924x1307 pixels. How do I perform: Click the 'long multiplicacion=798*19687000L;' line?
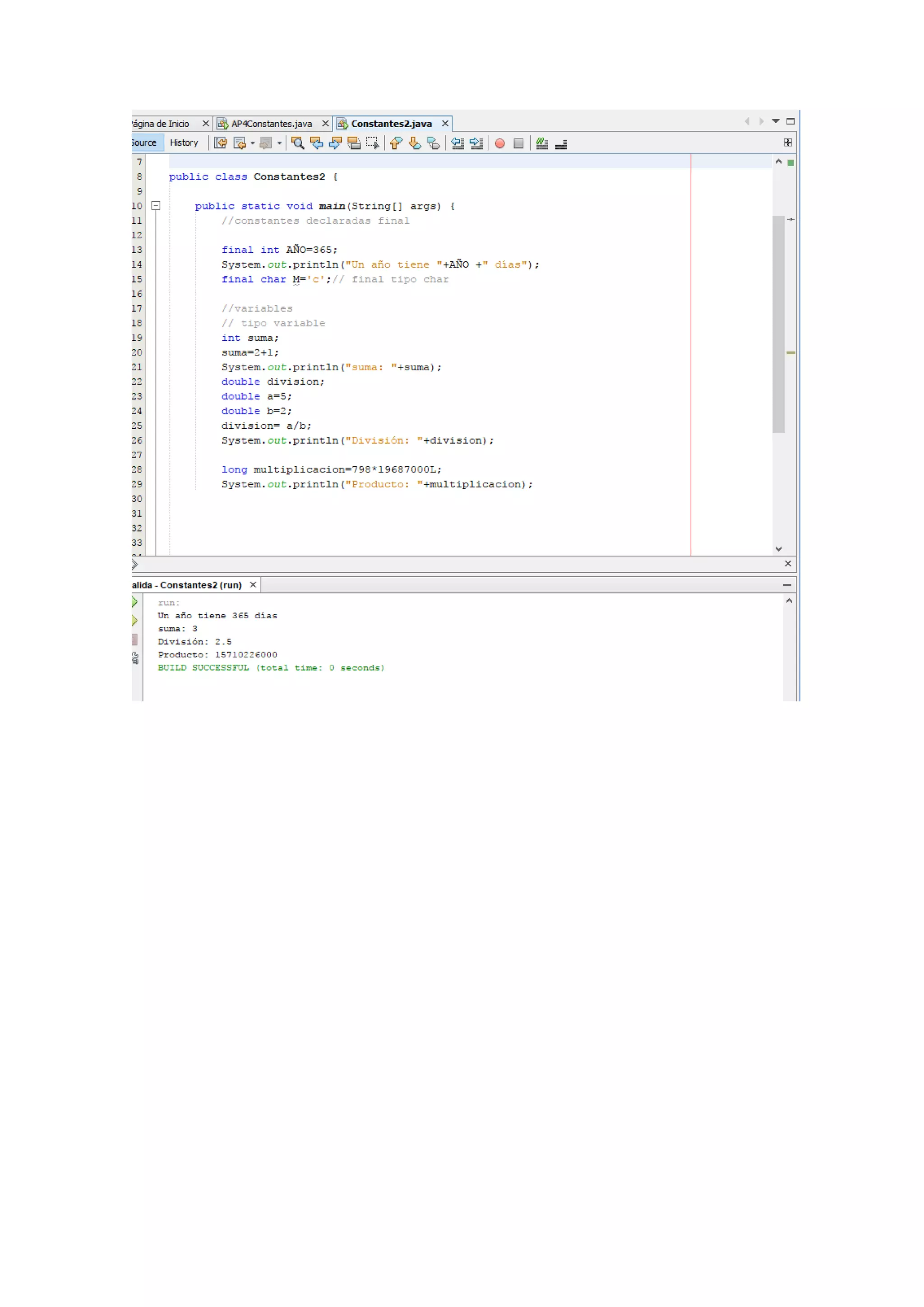pyautogui.click(x=332, y=470)
